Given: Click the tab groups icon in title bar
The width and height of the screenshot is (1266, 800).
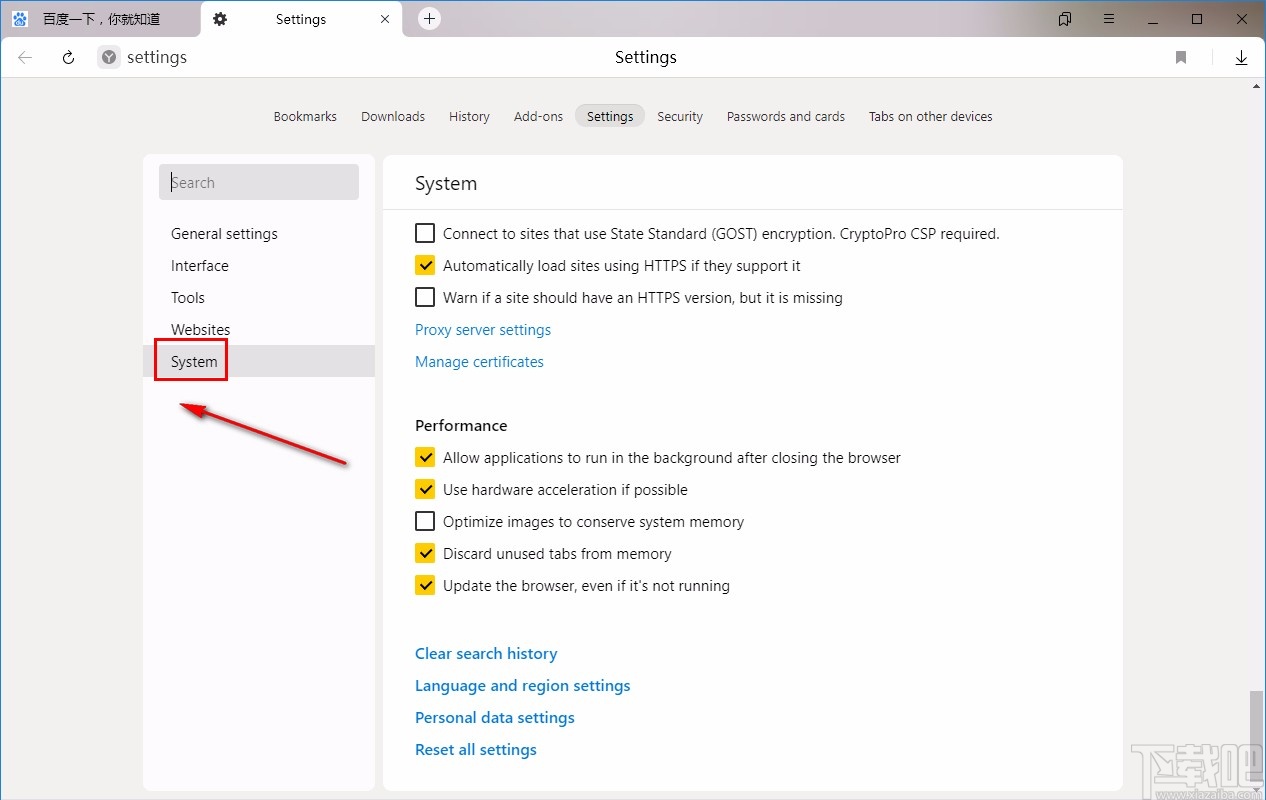Looking at the screenshot, I should (x=1065, y=19).
